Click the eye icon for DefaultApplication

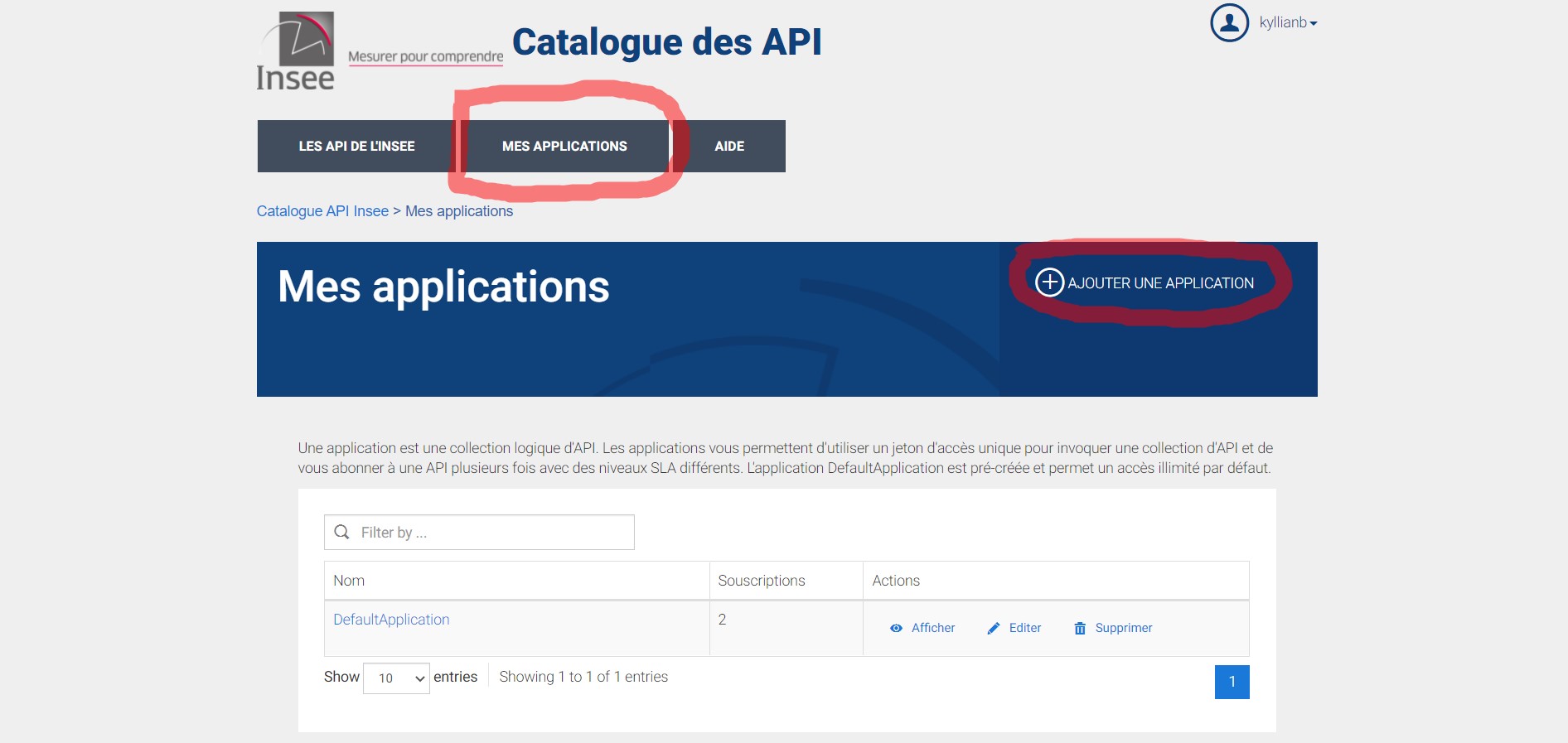point(896,628)
